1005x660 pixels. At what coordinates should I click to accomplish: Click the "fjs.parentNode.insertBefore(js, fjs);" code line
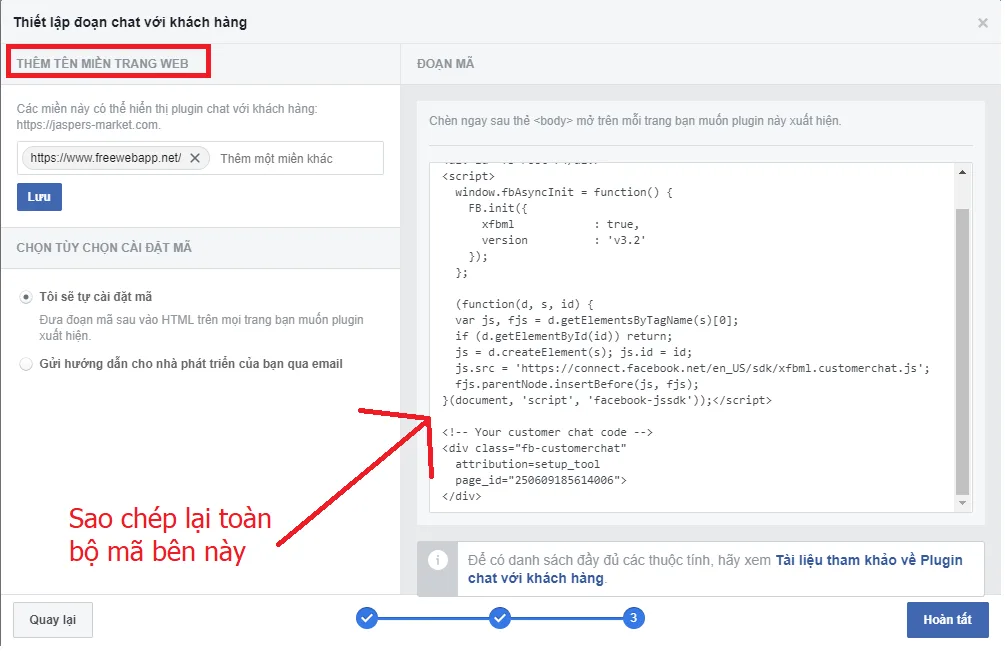577,384
